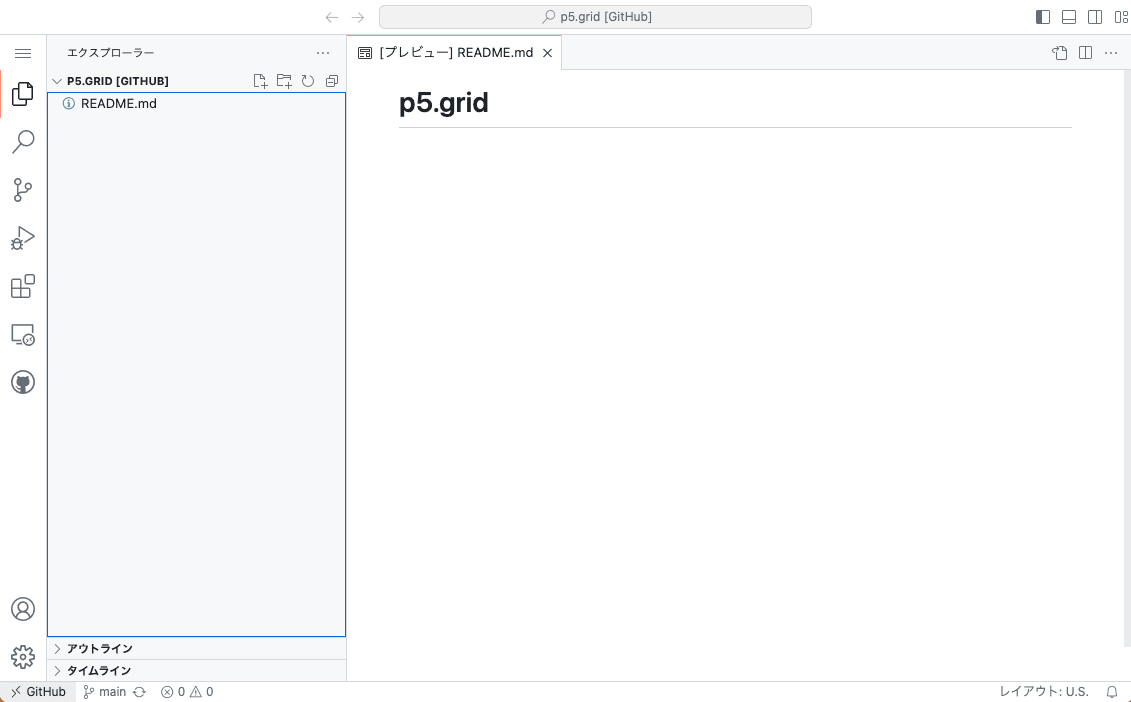Click the p5.grid [GitHub] search field
Image resolution: width=1131 pixels, height=702 pixels.
[x=595, y=17]
